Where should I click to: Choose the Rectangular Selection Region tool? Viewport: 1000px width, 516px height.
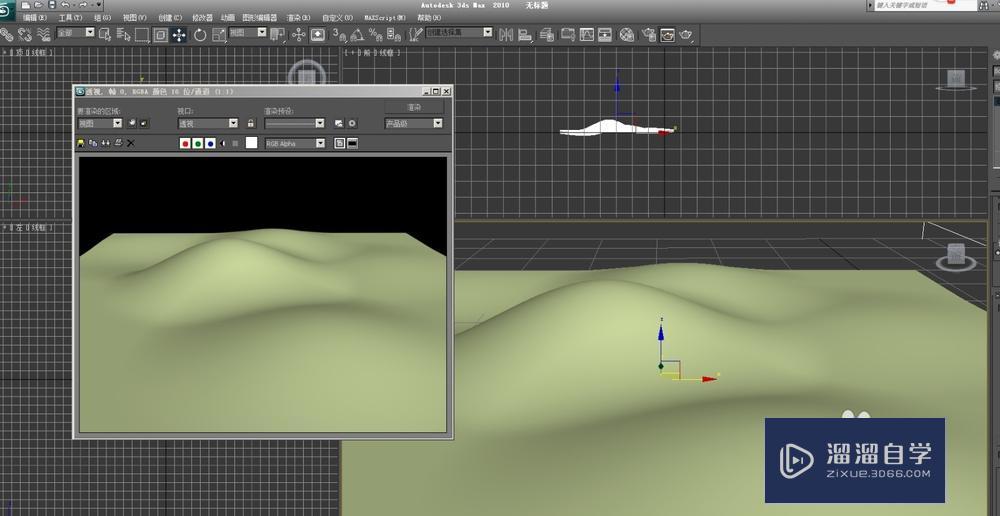coord(142,34)
